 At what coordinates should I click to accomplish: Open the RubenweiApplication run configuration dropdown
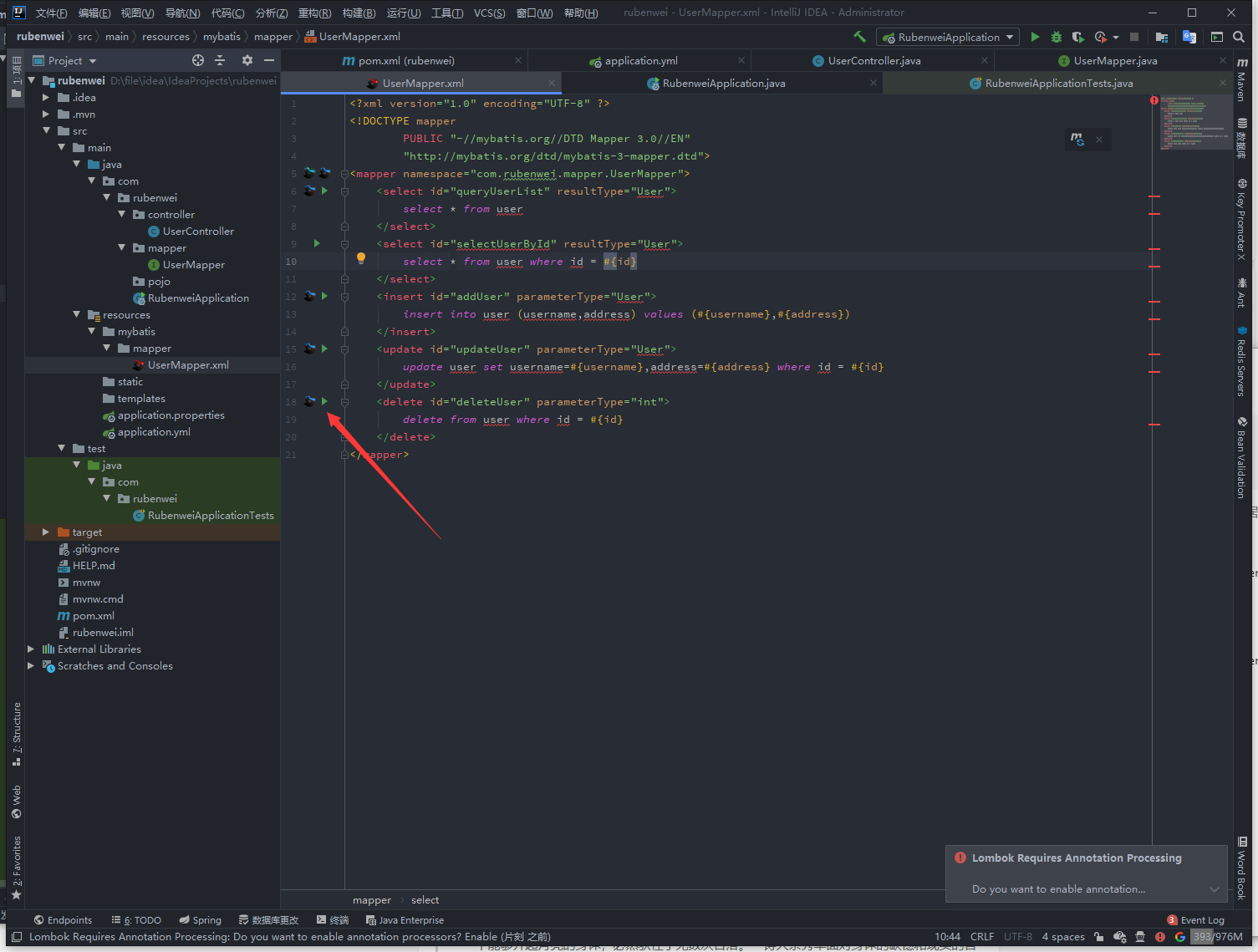tap(947, 37)
